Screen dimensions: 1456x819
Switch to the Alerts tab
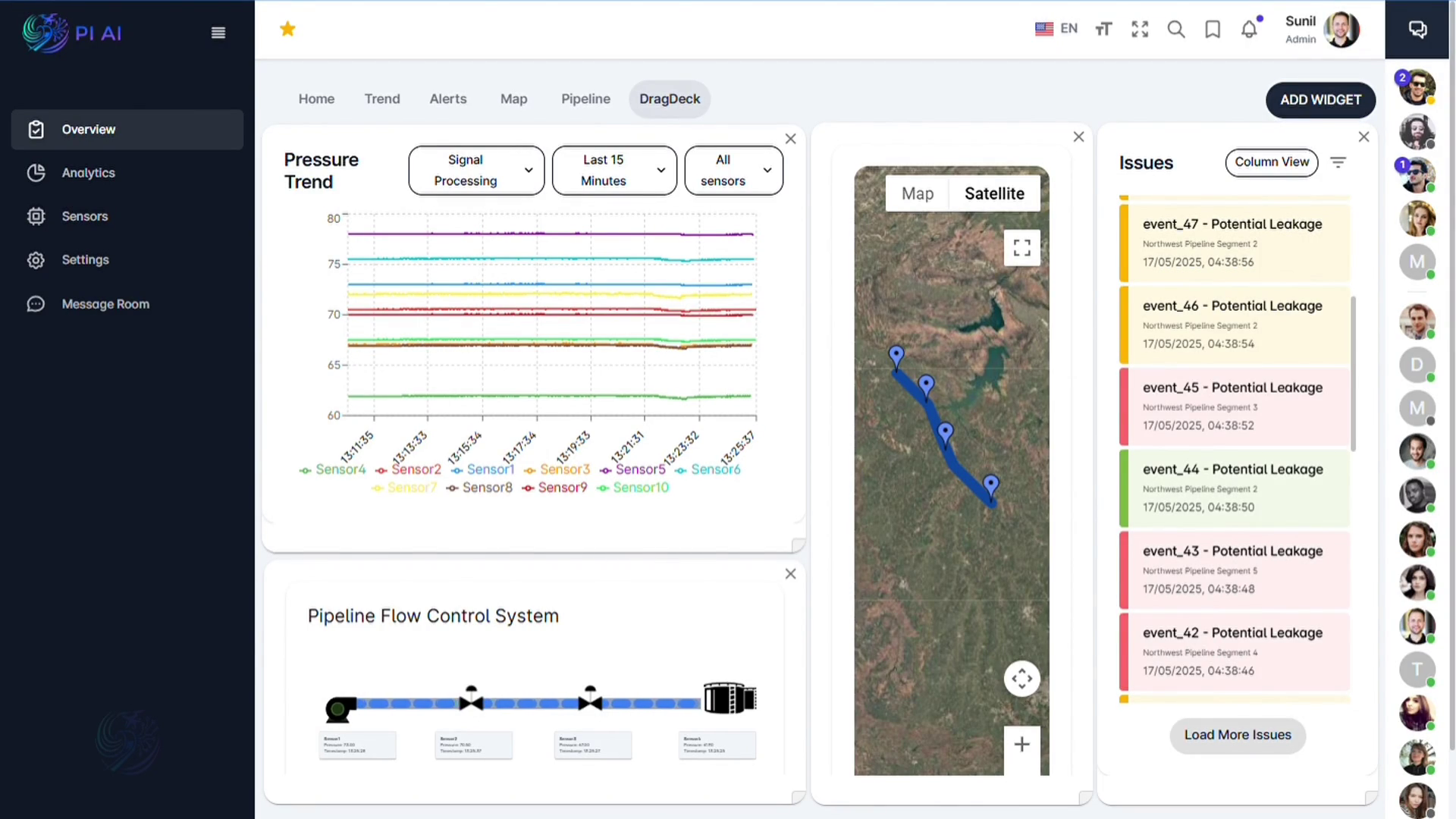pos(447,99)
